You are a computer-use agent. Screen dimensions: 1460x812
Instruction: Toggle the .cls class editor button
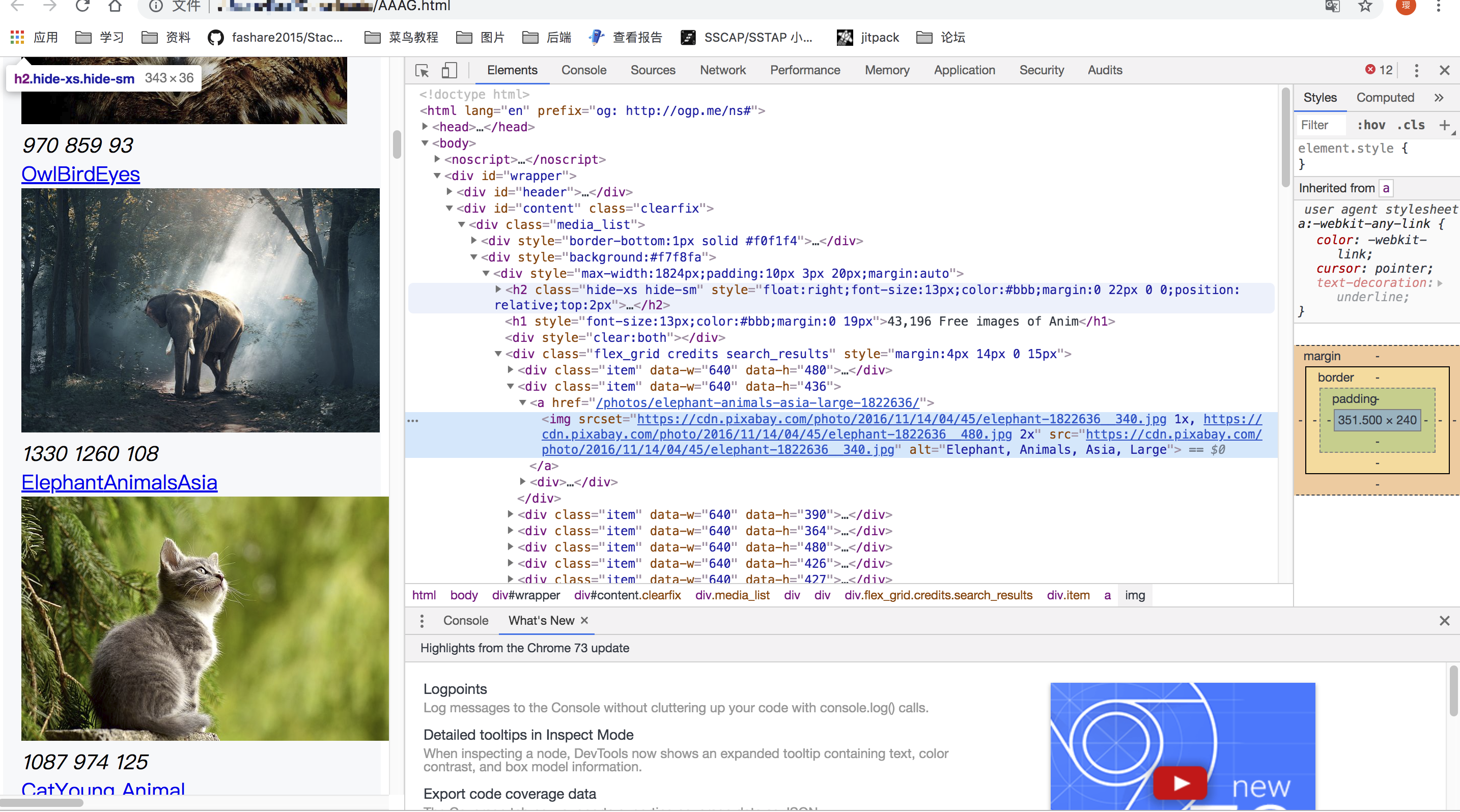(x=1410, y=125)
